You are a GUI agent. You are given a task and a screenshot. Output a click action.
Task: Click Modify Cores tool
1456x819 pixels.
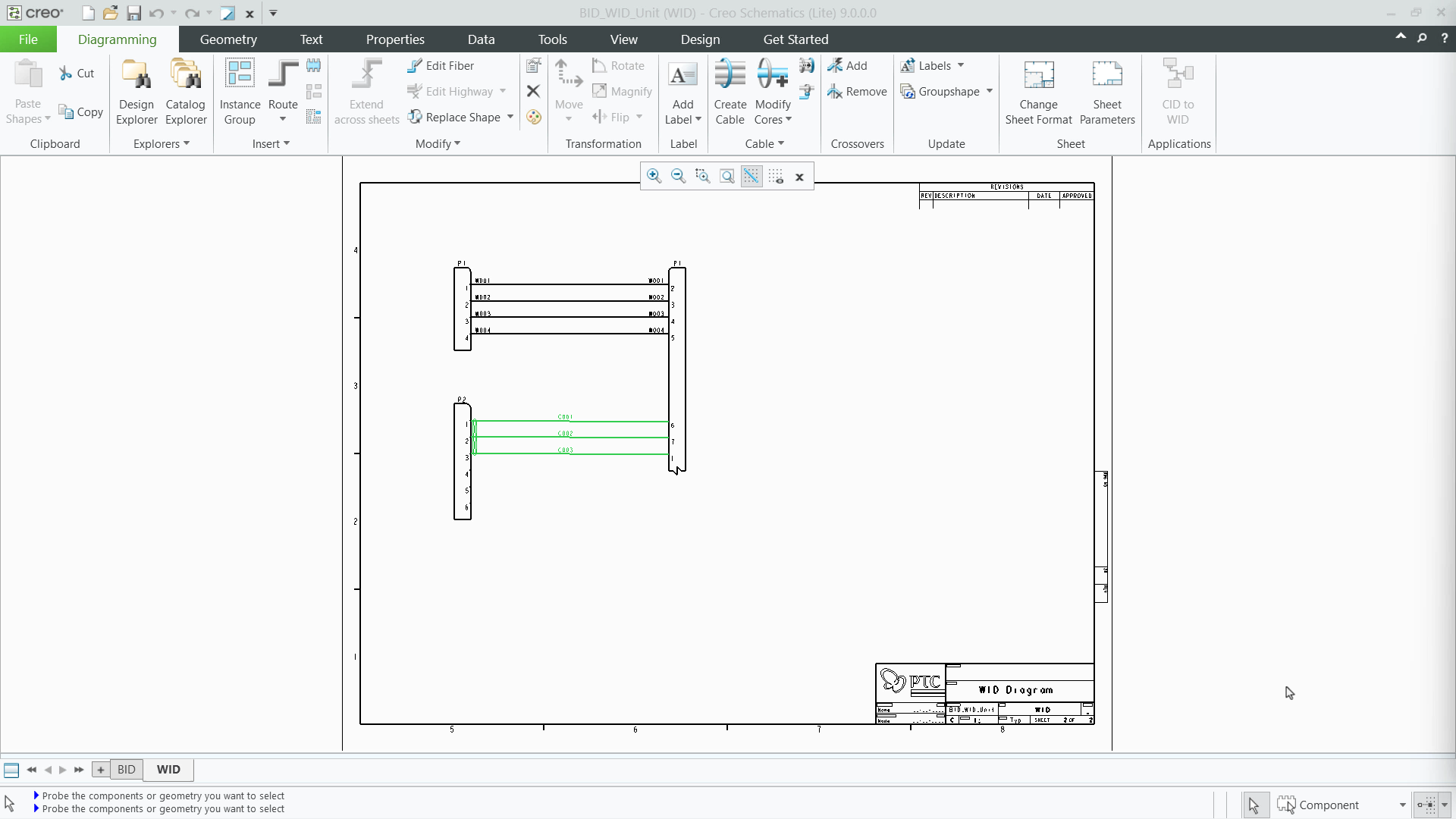click(773, 92)
